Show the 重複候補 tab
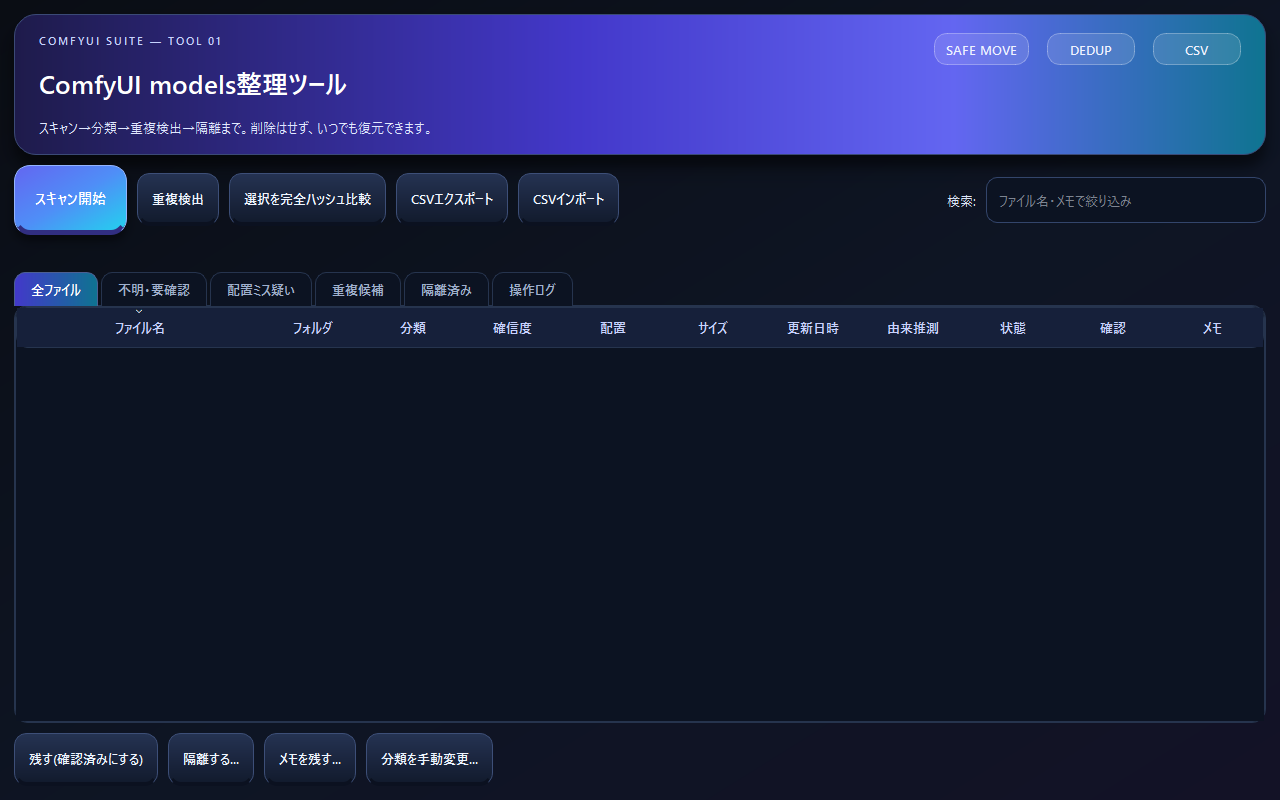Image resolution: width=1280 pixels, height=800 pixels. point(358,290)
